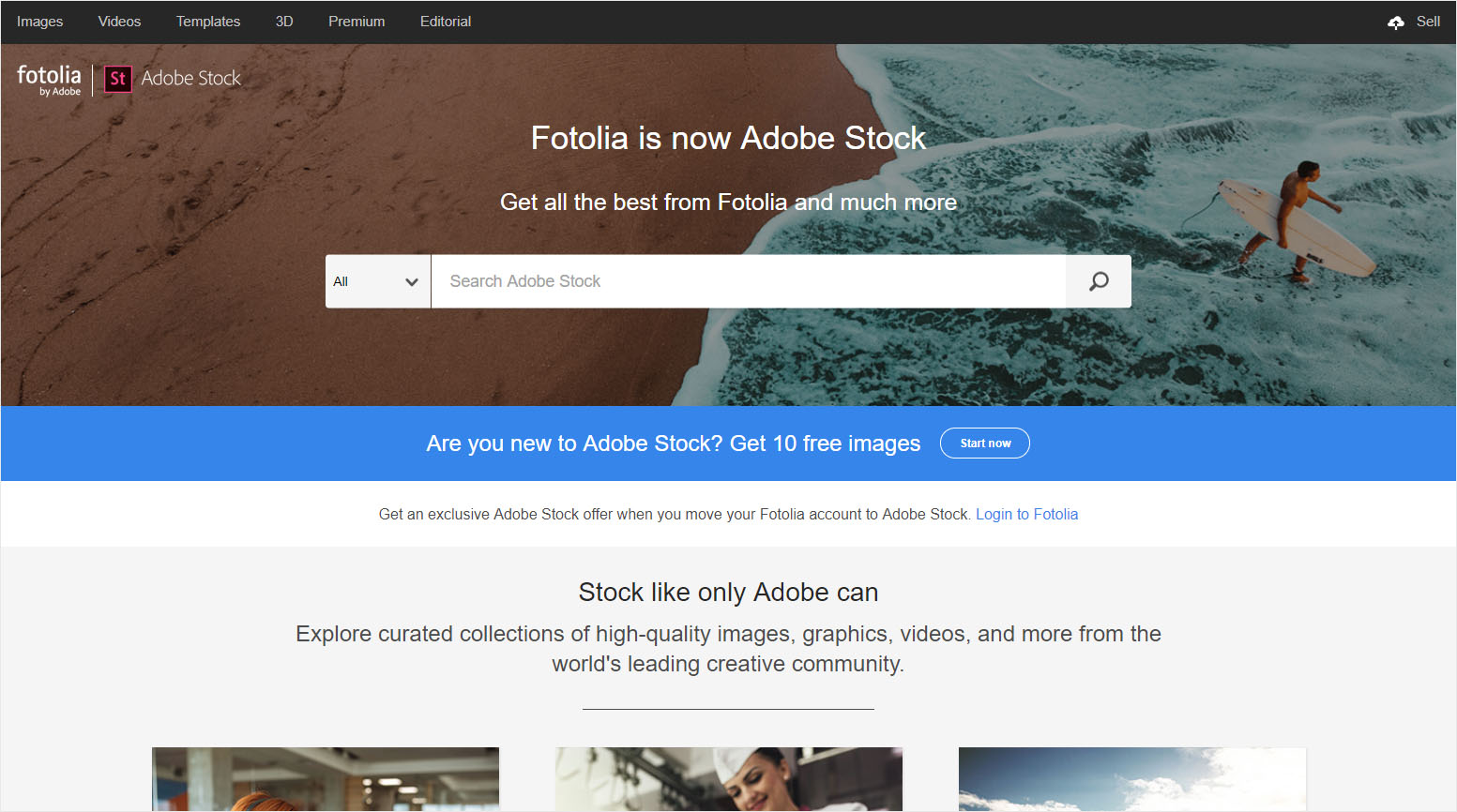Expand the media type chevron beside All
Viewport: 1457px width, 812px height.
click(412, 280)
